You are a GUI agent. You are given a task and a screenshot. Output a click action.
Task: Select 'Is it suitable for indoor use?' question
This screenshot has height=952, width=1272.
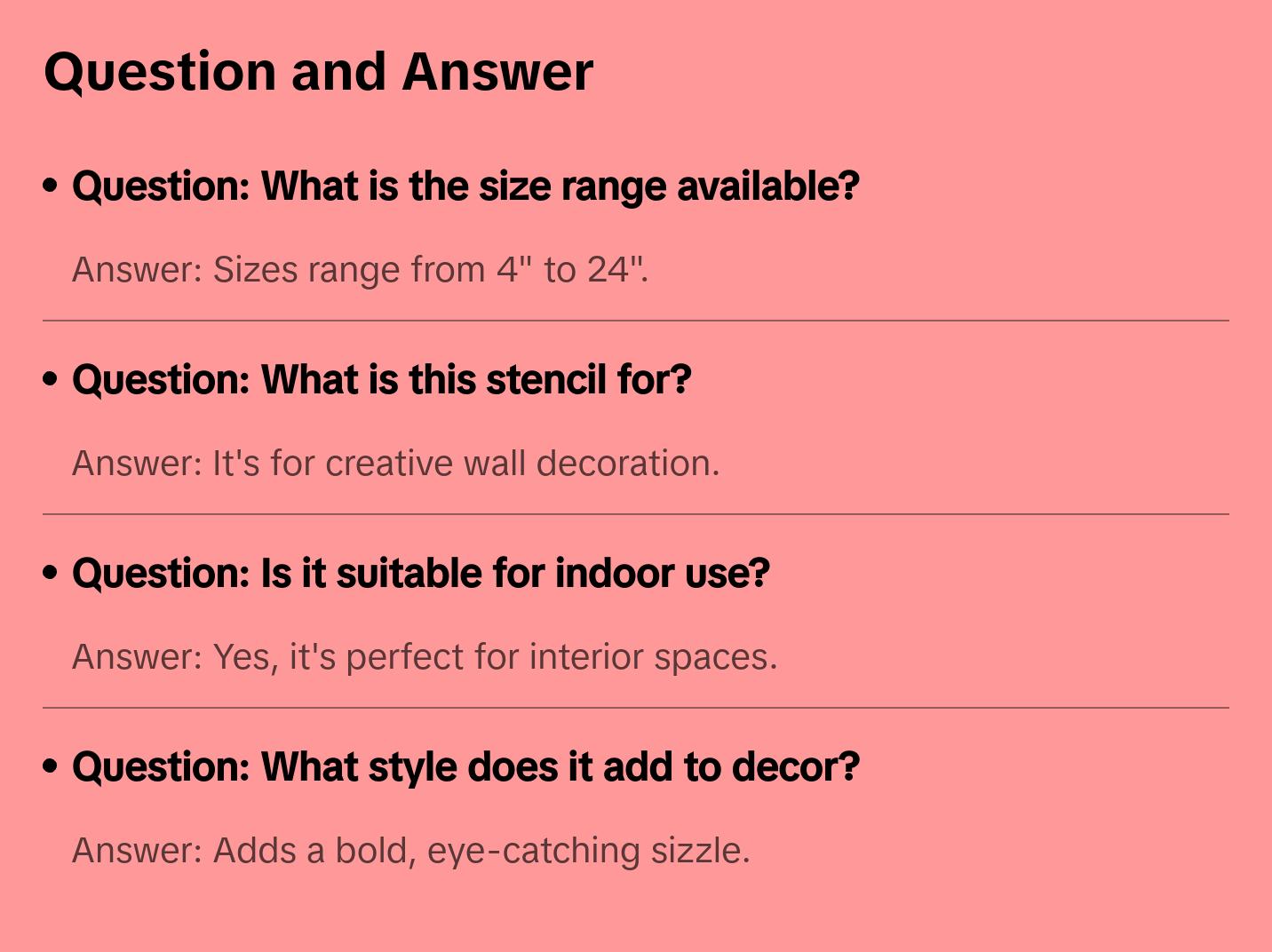click(420, 573)
